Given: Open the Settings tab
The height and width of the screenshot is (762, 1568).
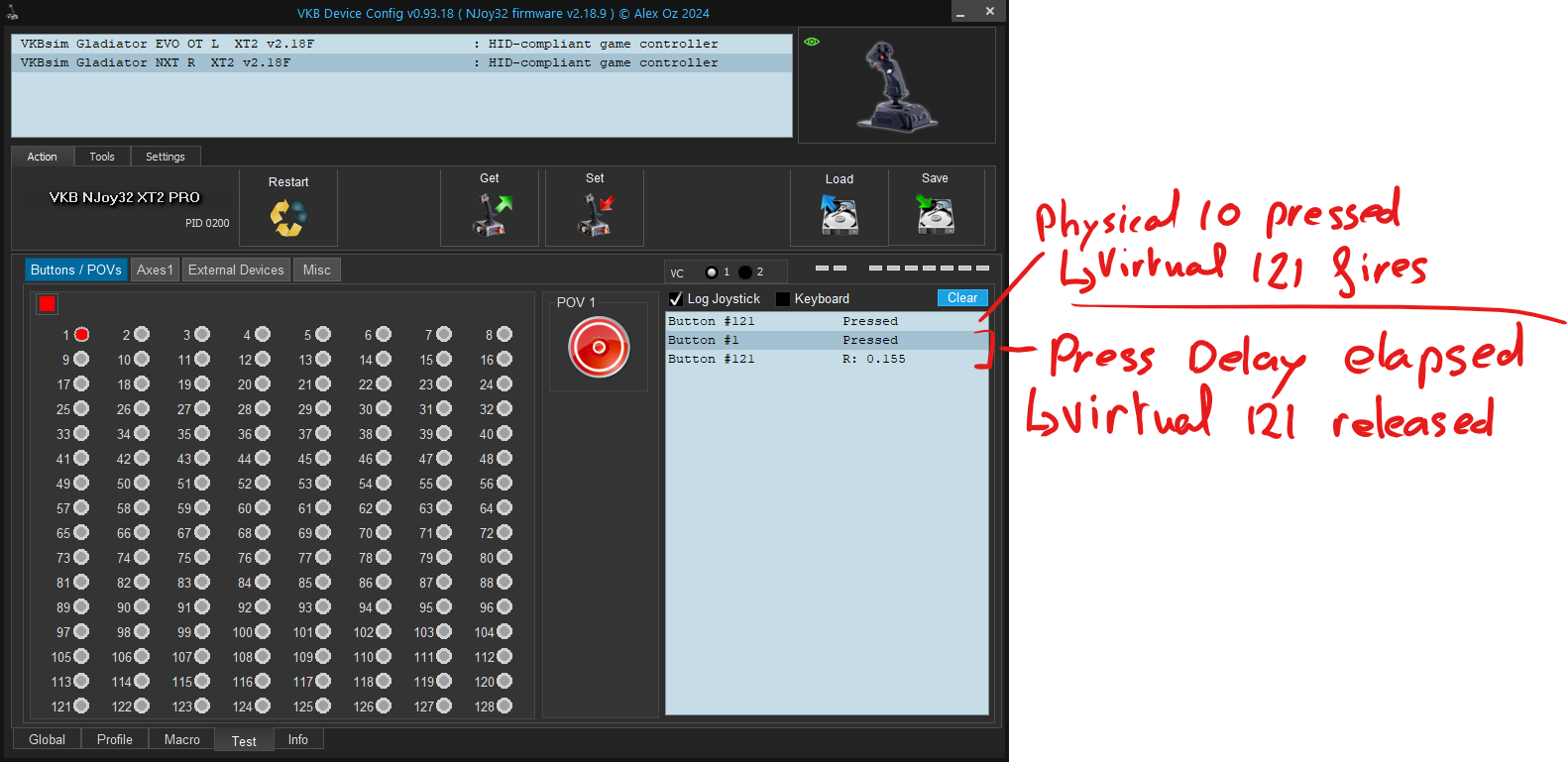Looking at the screenshot, I should (x=166, y=157).
